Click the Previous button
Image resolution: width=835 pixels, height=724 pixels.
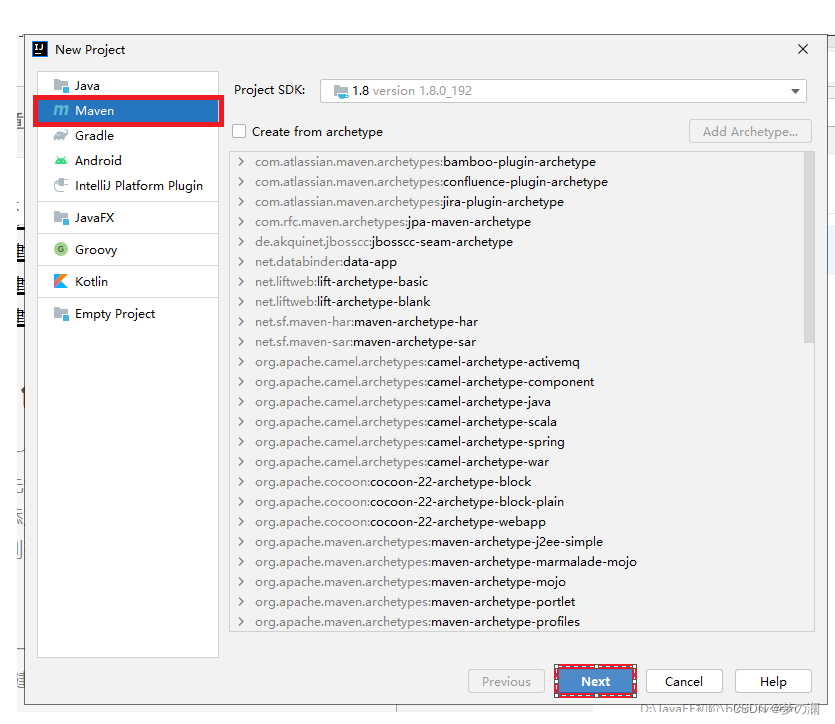pyautogui.click(x=506, y=681)
